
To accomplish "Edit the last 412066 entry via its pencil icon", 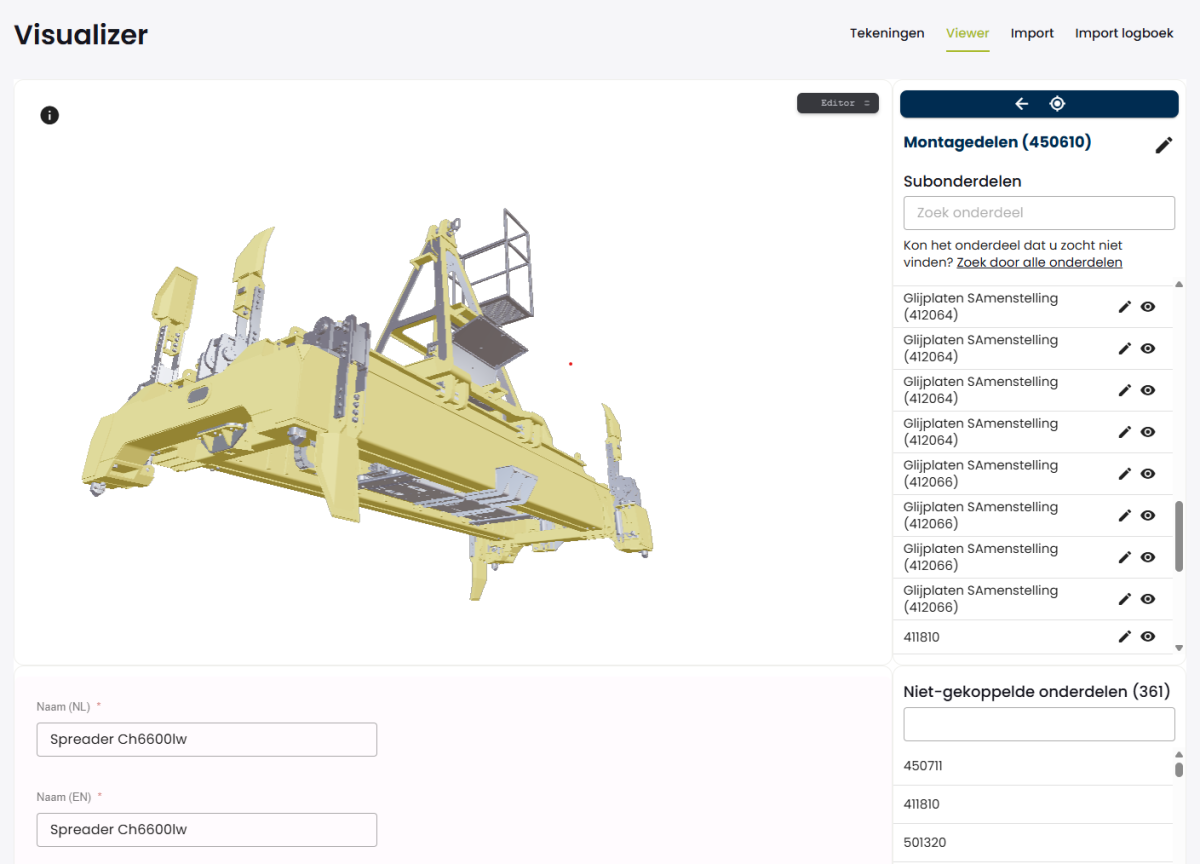I will point(1124,598).
